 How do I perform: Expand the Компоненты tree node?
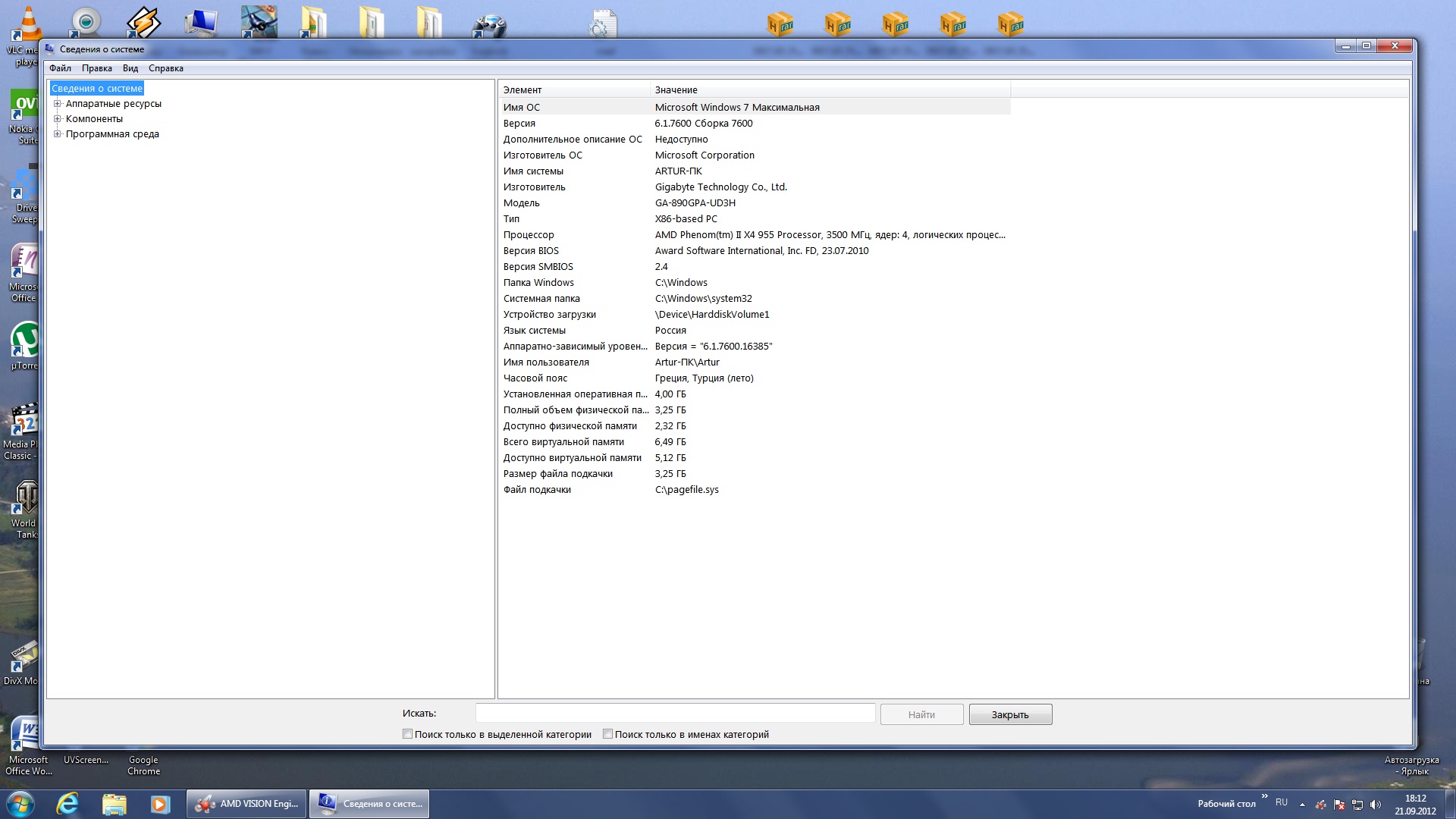pos(57,119)
